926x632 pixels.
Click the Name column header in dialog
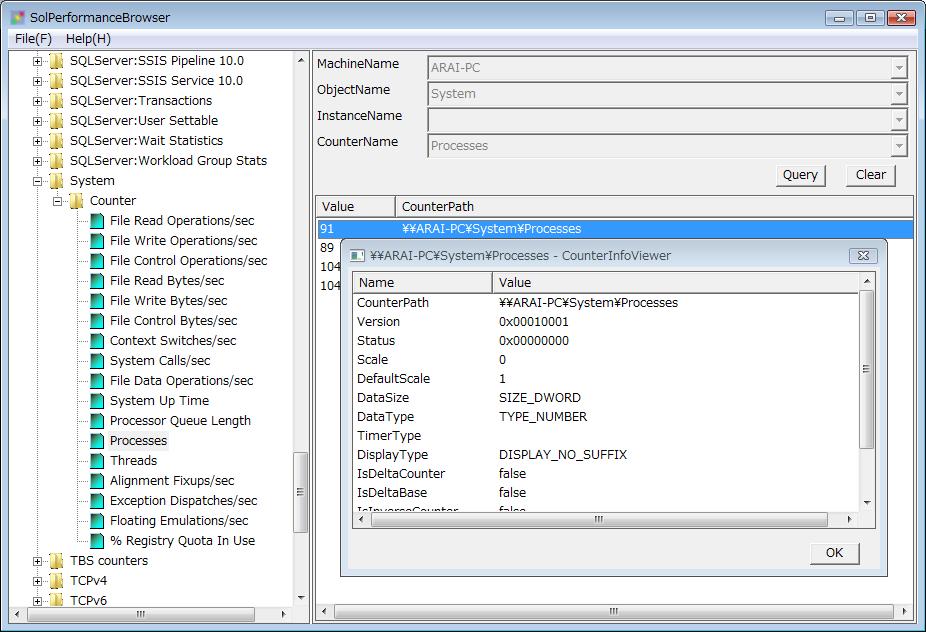[x=422, y=283]
